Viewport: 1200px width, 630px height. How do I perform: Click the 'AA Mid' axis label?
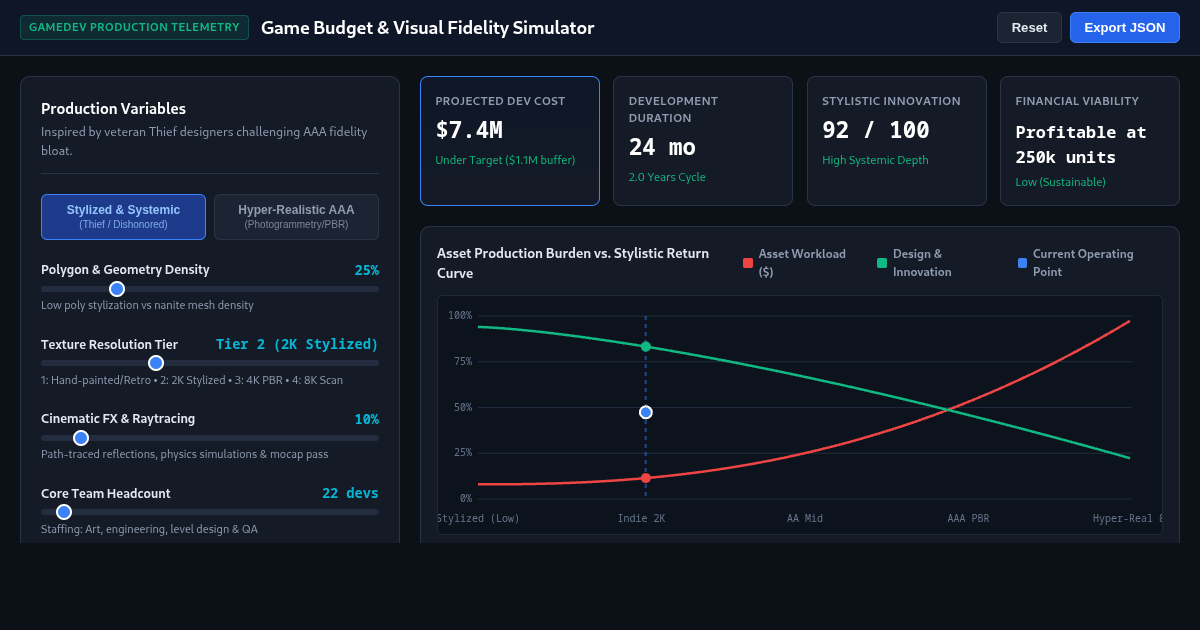coord(805,519)
